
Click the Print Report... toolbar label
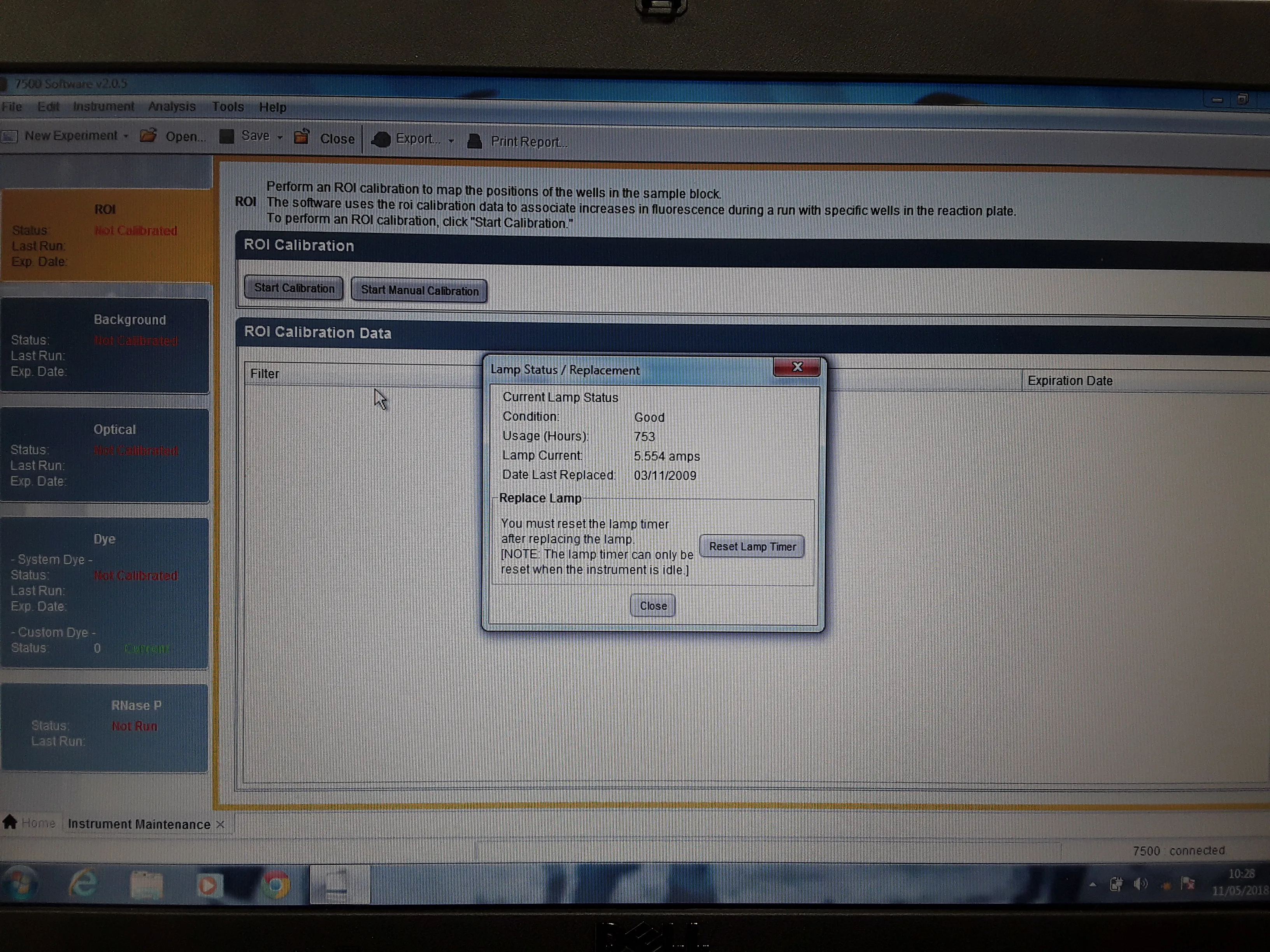529,142
